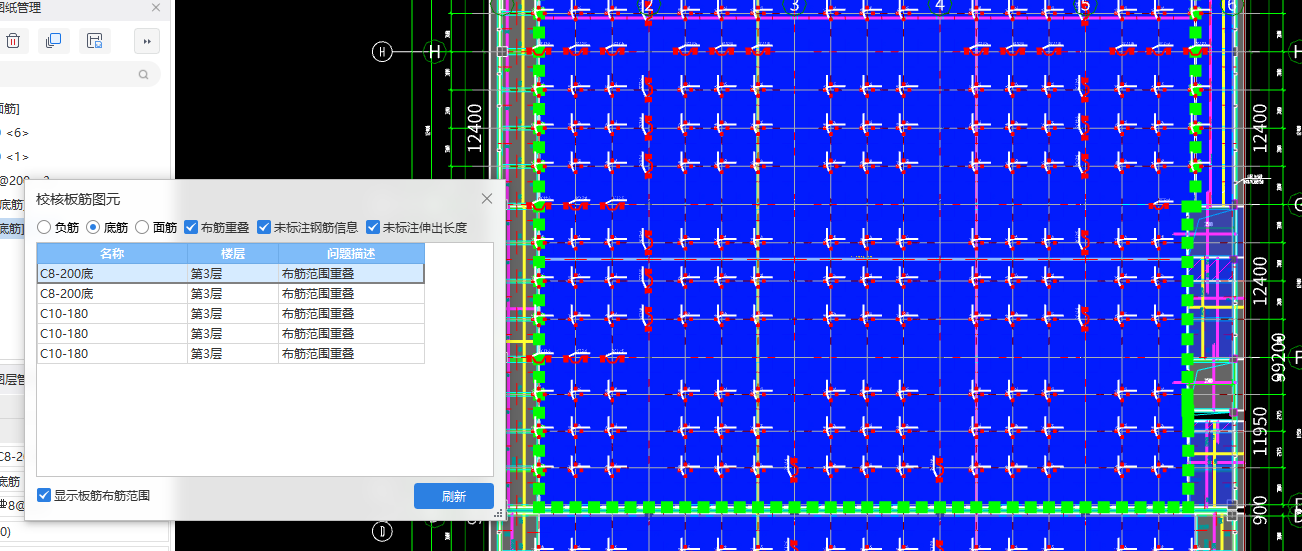Screen dimensions: 1302x551
Task: Select the 面筋 radio button
Action: [142, 228]
